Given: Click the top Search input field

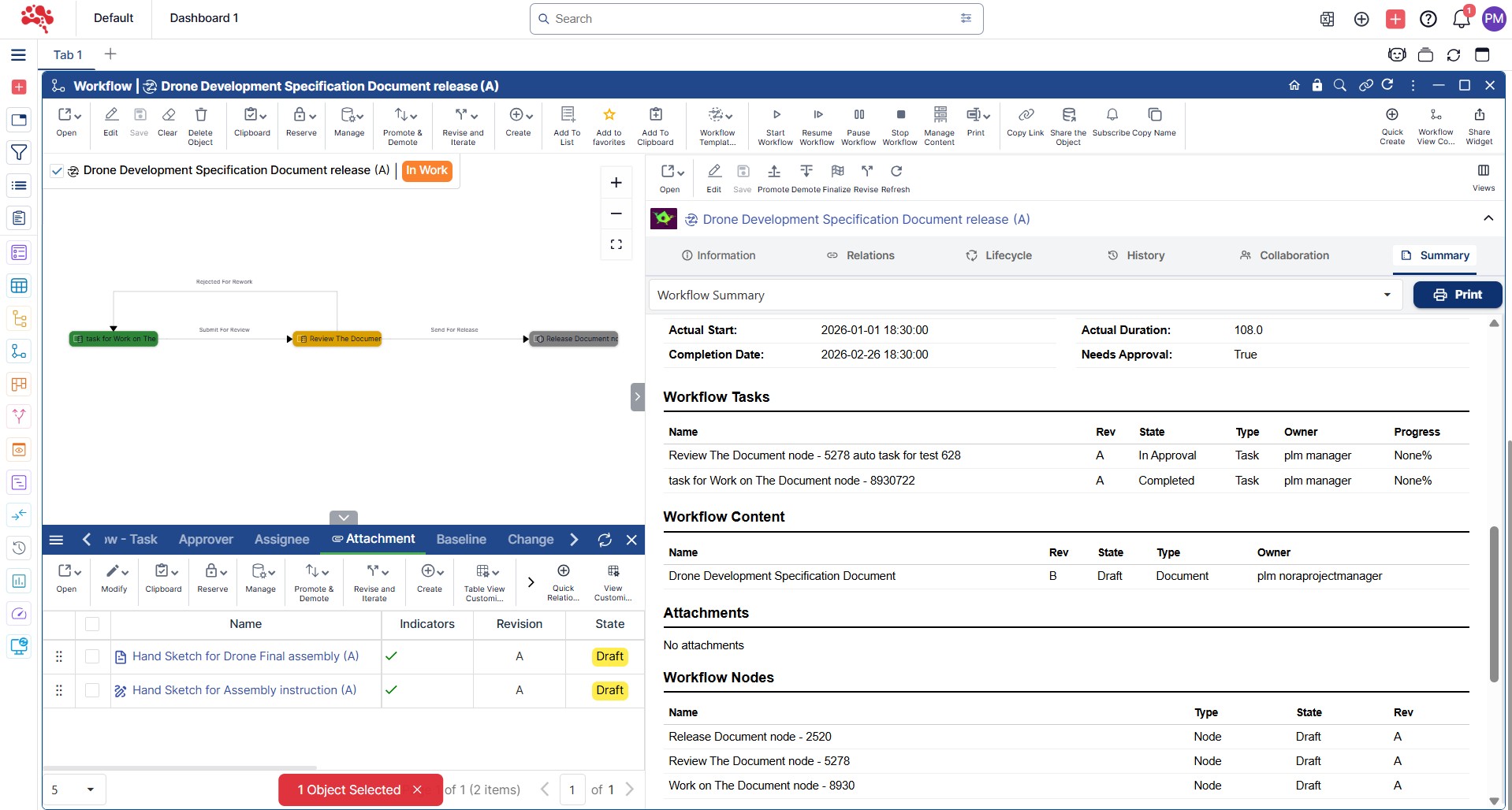Looking at the screenshot, I should (749, 19).
